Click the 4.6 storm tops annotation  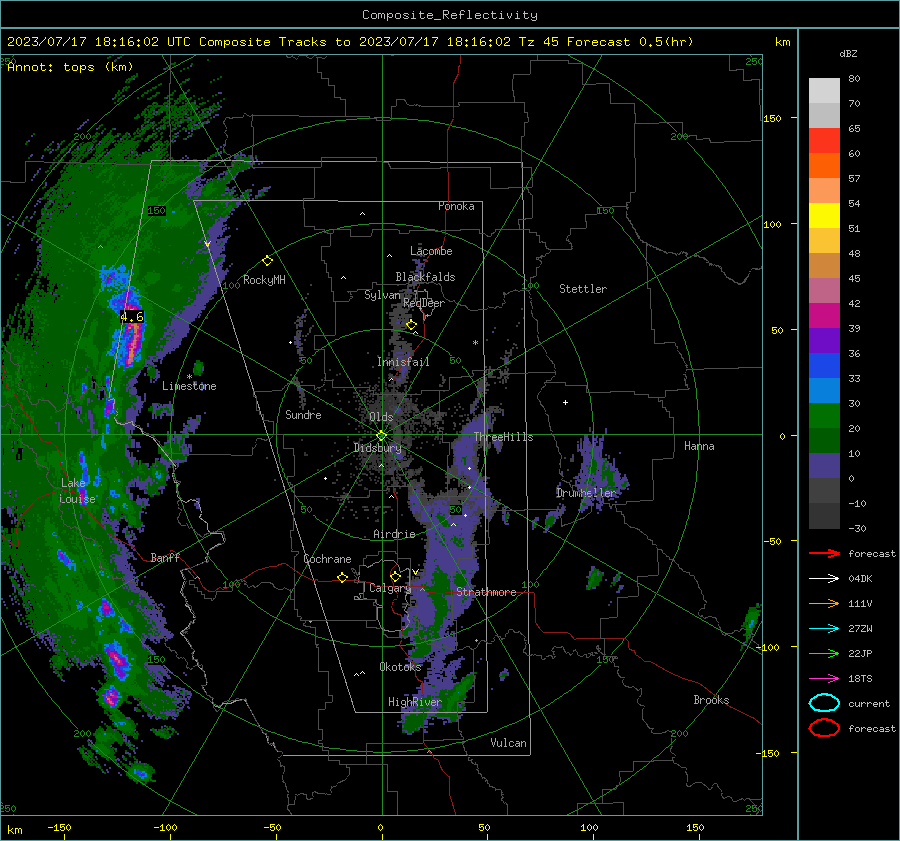click(x=132, y=316)
